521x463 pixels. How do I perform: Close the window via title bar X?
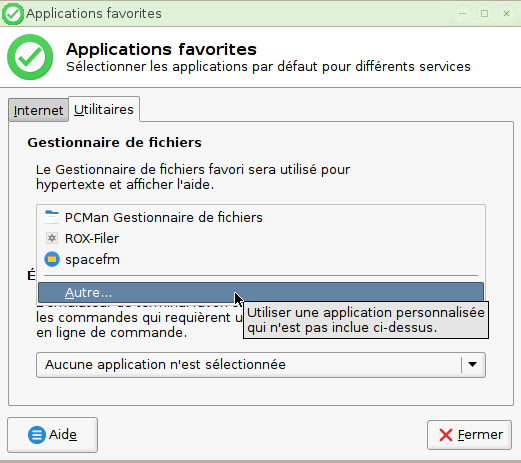[x=506, y=14]
